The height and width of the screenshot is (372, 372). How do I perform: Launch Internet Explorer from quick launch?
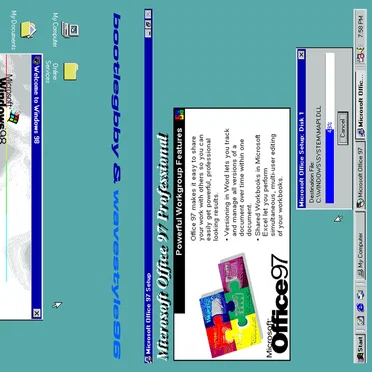tap(361, 307)
